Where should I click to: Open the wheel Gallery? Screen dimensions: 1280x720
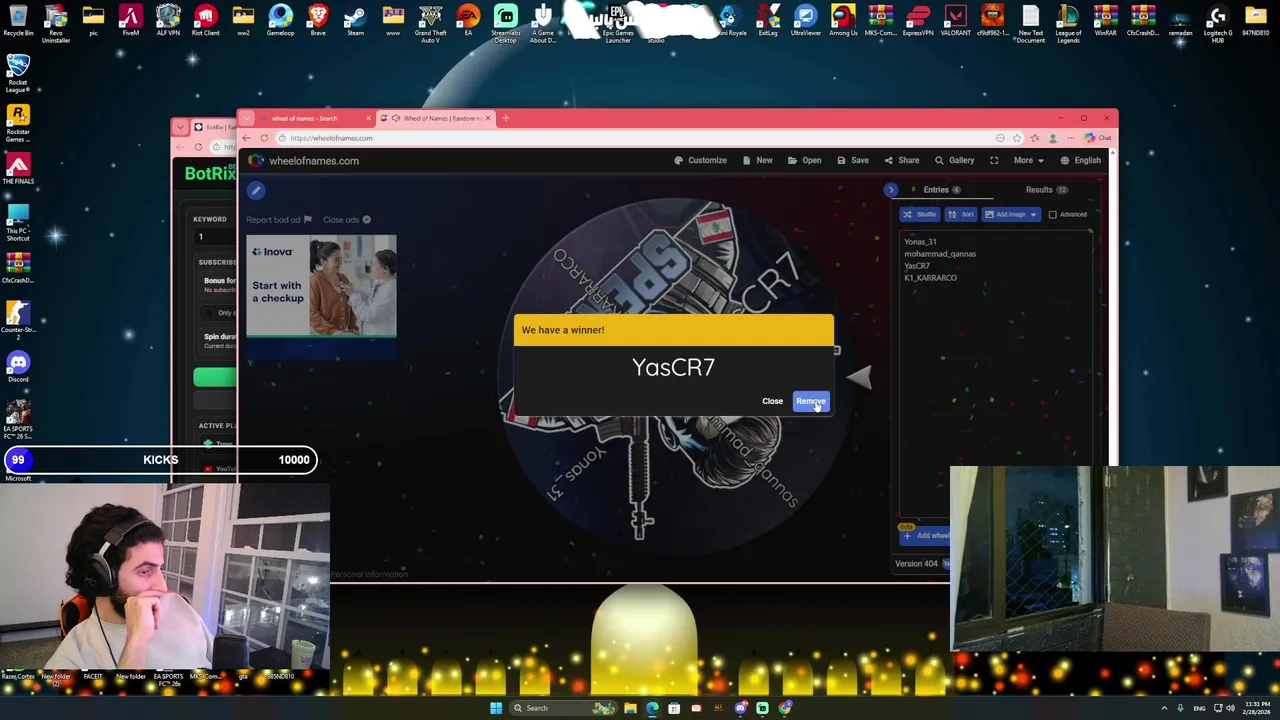[955, 160]
